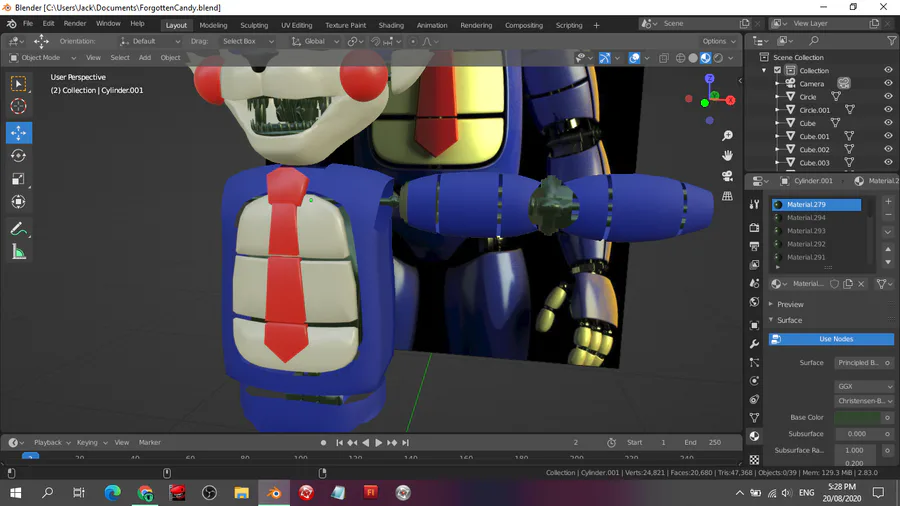The image size is (900, 506).
Task: Open the Render menu
Action: [x=75, y=23]
